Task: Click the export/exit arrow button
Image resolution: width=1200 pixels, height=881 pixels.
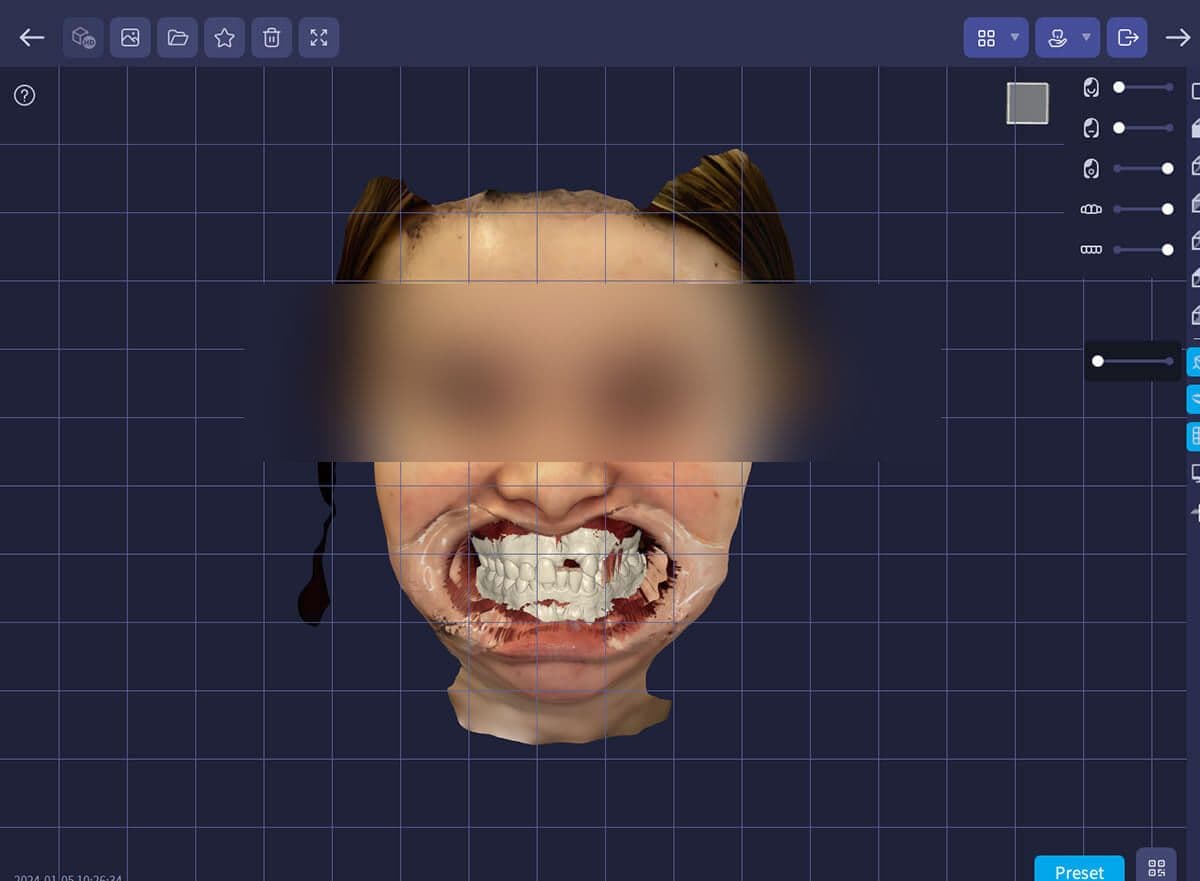Action: (1127, 38)
